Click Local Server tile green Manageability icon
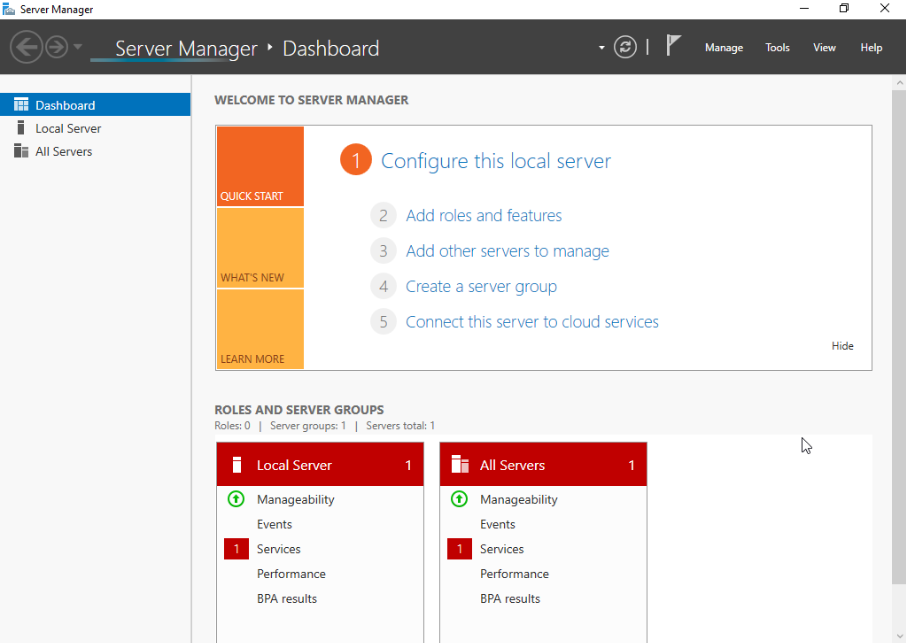Screen dimensions: 906x643 (236, 499)
